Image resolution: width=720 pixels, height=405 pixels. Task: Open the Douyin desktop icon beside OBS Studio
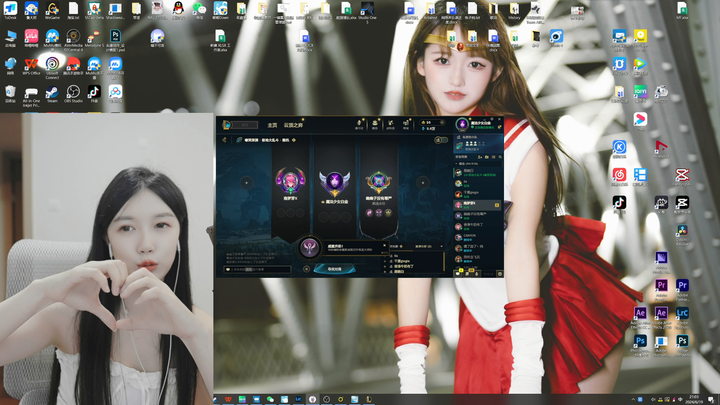pyautogui.click(x=94, y=93)
